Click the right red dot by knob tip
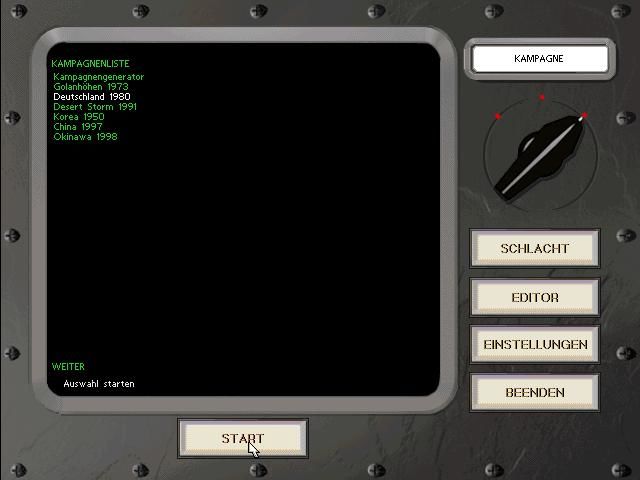Viewport: 640px width, 480px height. tap(584, 116)
